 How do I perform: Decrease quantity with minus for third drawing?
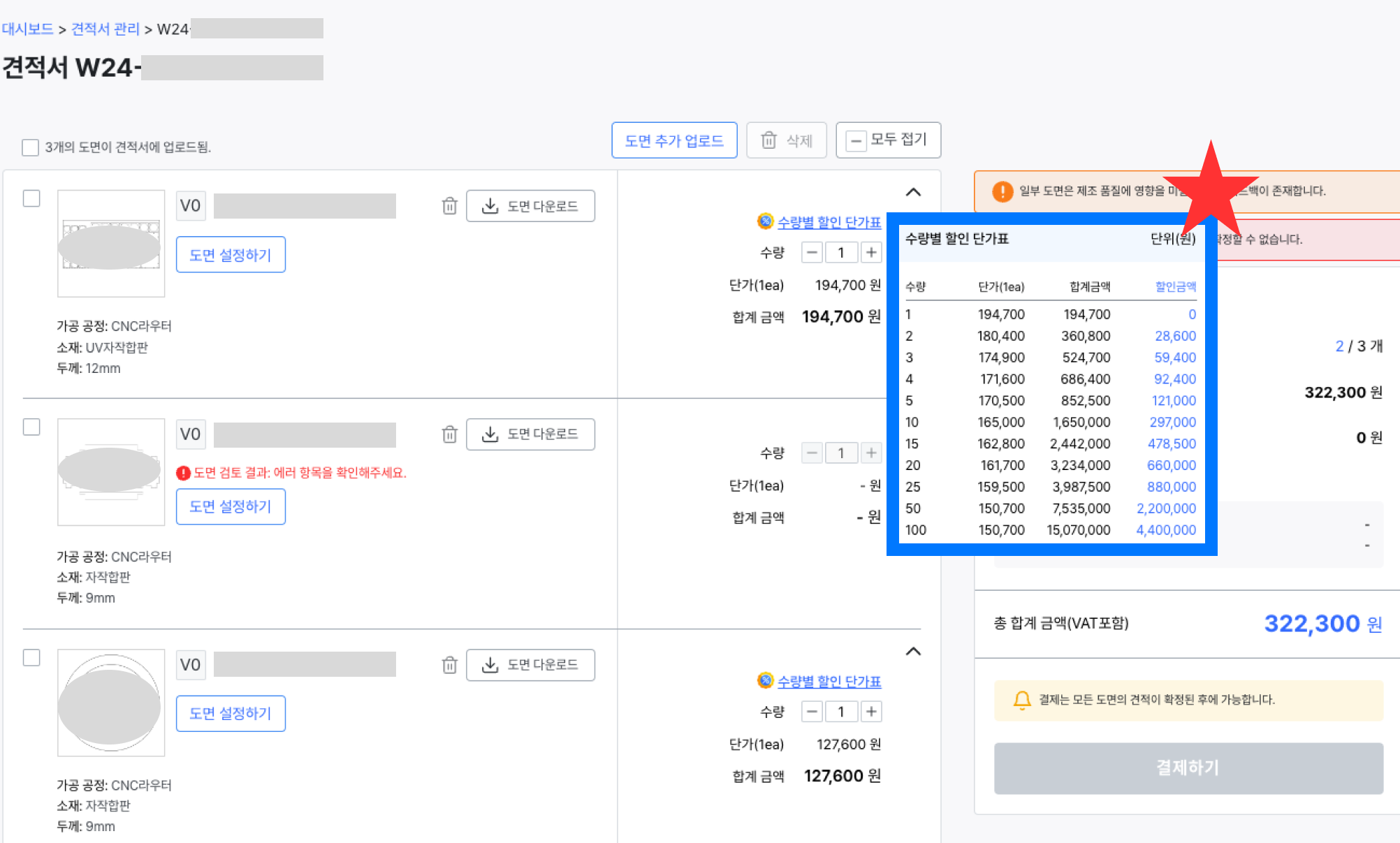click(x=811, y=712)
